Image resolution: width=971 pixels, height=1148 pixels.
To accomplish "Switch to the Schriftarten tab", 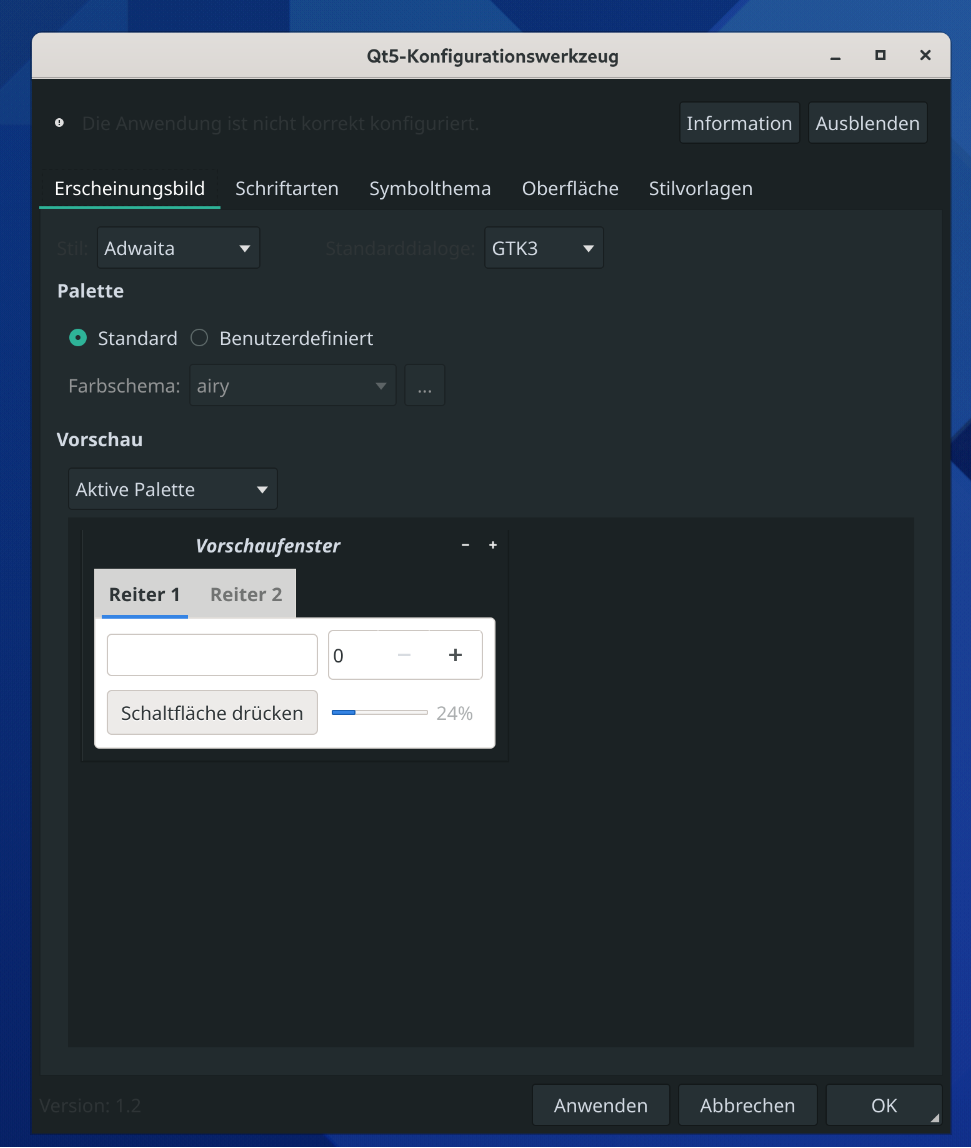I will (x=287, y=188).
